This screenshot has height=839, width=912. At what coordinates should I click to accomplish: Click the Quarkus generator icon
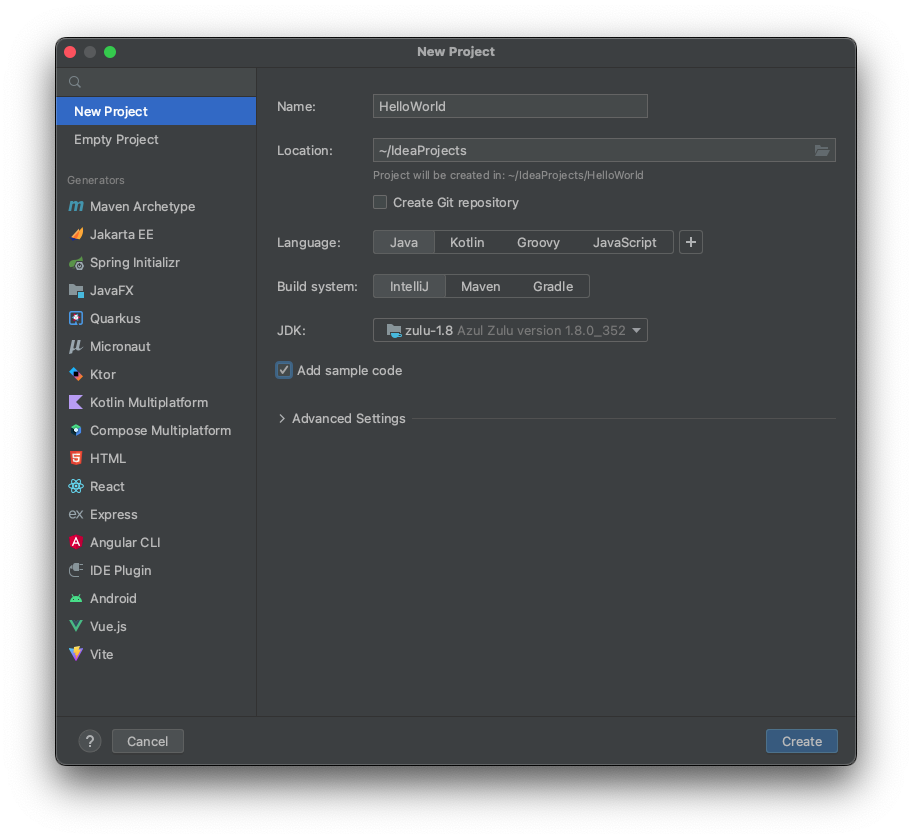76,318
